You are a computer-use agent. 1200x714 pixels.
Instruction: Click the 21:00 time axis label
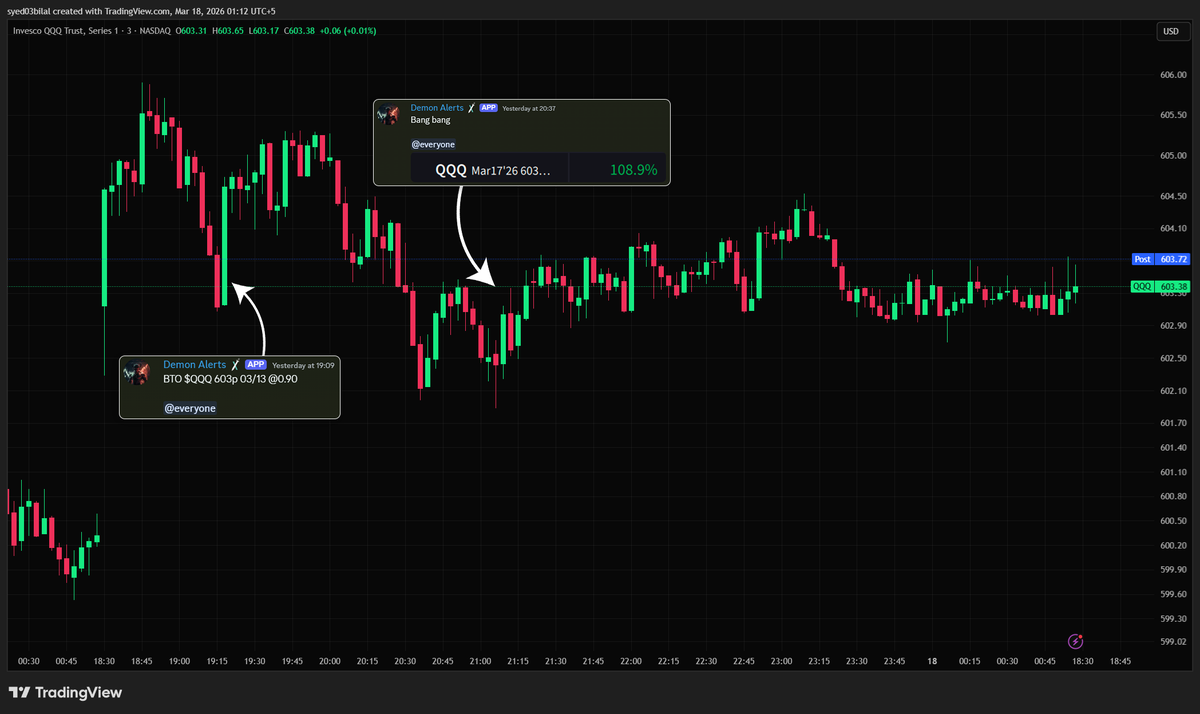click(x=480, y=661)
